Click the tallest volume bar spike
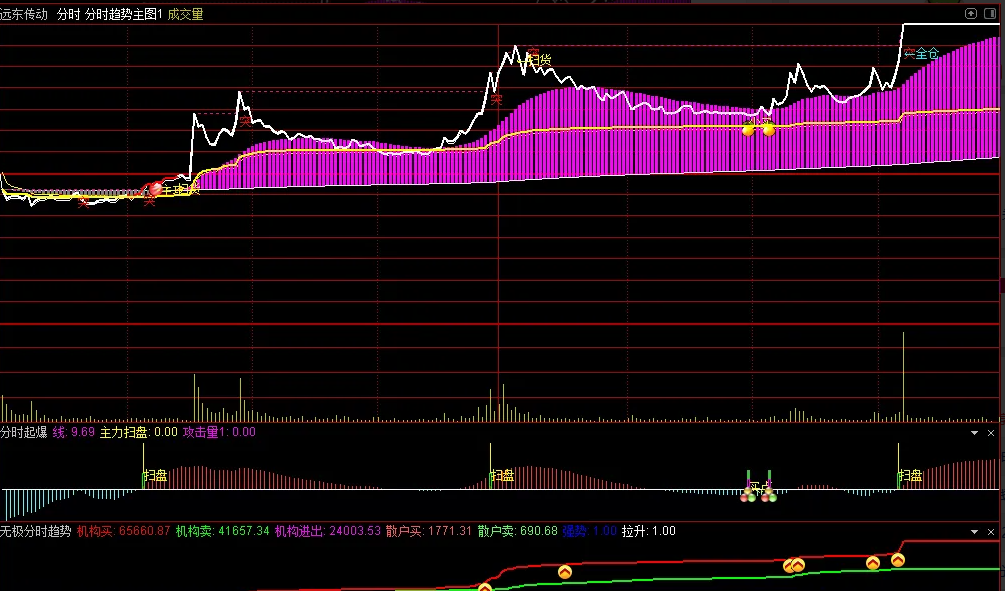The width and height of the screenshot is (1005, 591). tap(903, 375)
